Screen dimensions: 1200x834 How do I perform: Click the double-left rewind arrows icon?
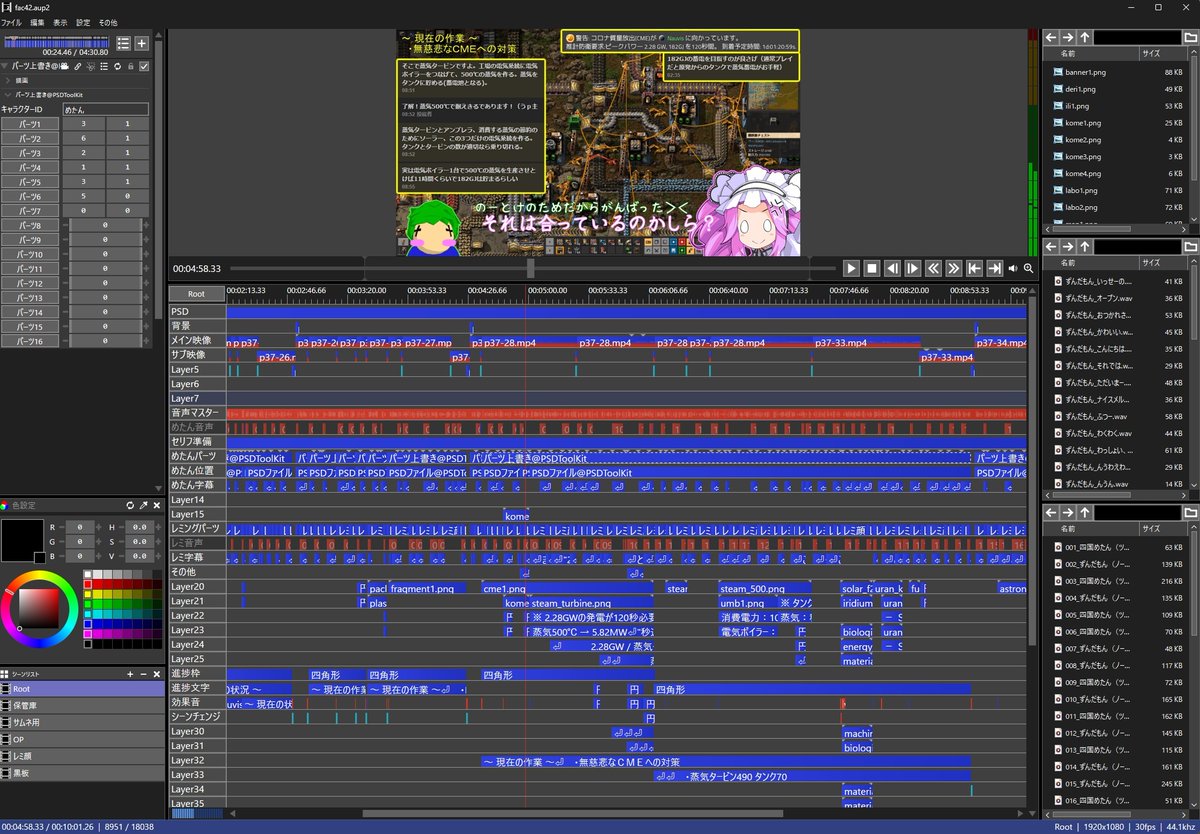coord(933,268)
